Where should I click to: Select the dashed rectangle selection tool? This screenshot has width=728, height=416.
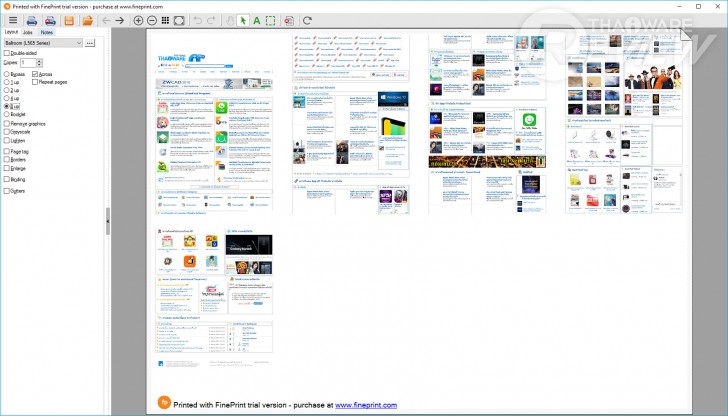(x=270, y=20)
